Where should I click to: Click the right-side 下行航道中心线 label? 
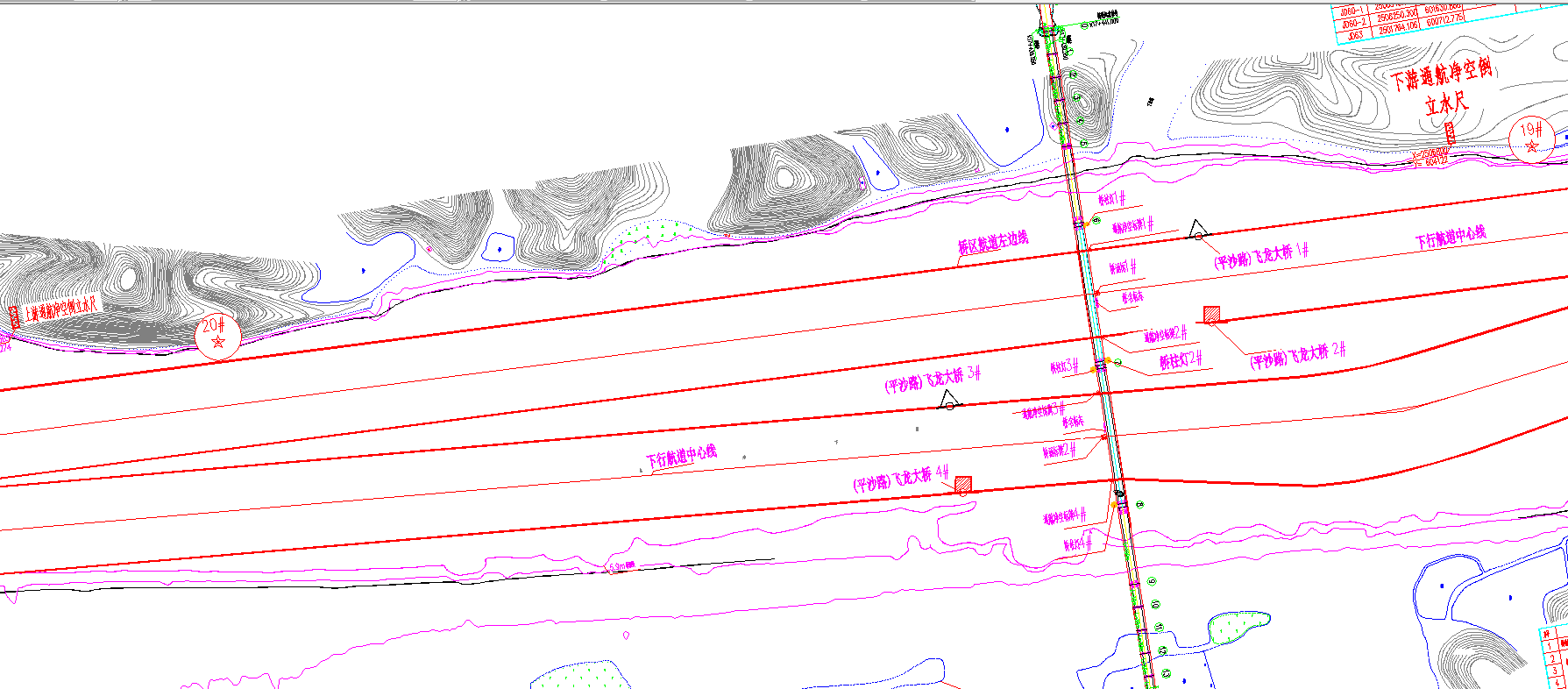click(1451, 238)
